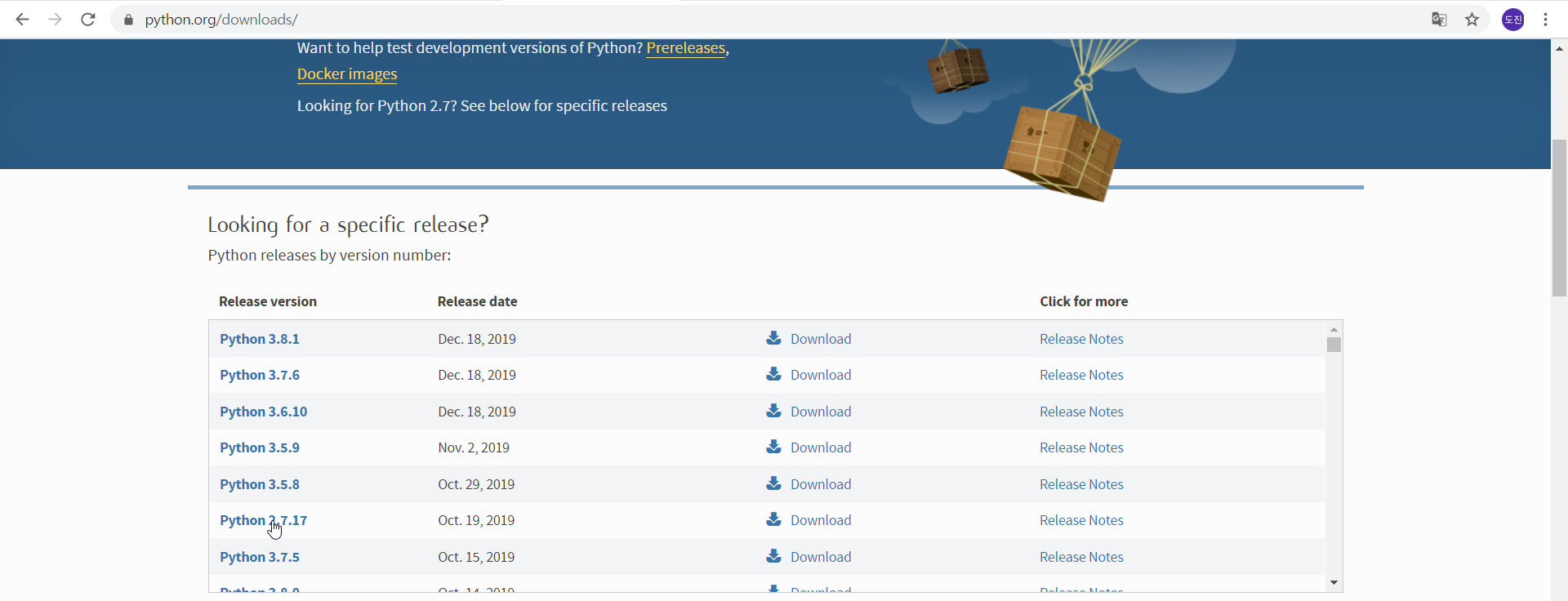Screen dimensions: 1568x601
Task: Click download icon for Python 3.8.1
Action: coord(773,338)
